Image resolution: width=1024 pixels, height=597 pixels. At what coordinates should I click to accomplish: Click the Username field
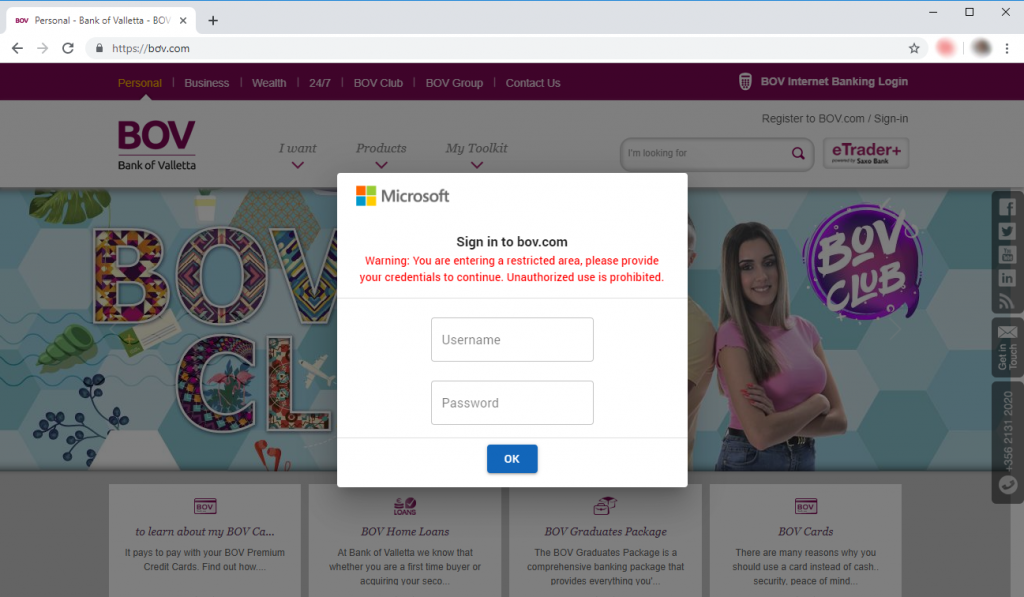coord(512,340)
